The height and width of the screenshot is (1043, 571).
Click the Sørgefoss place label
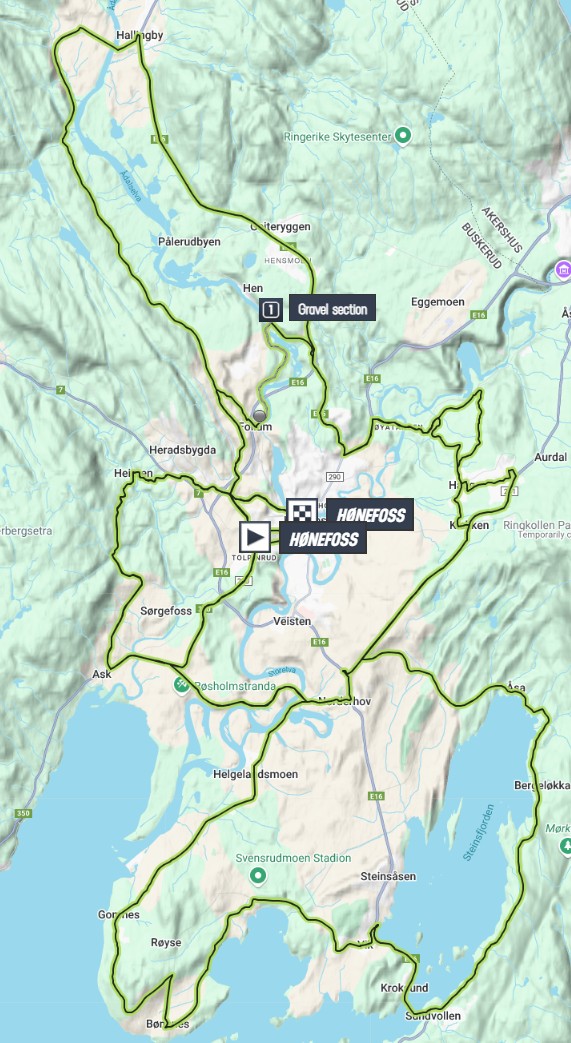[166, 611]
